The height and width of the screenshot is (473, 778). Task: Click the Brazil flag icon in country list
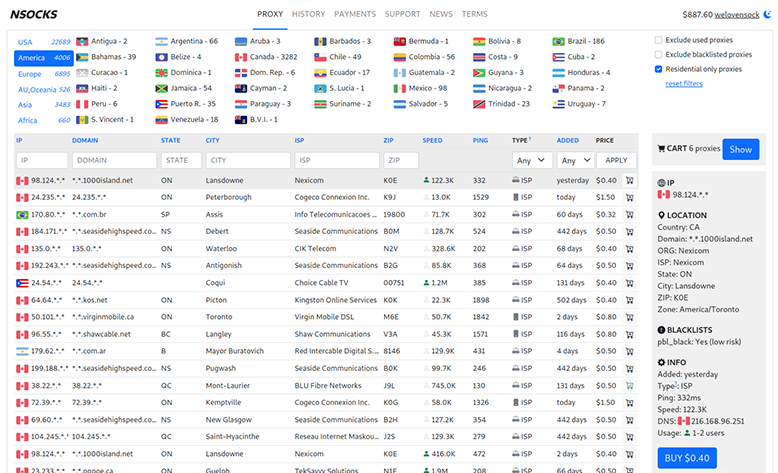pos(558,42)
